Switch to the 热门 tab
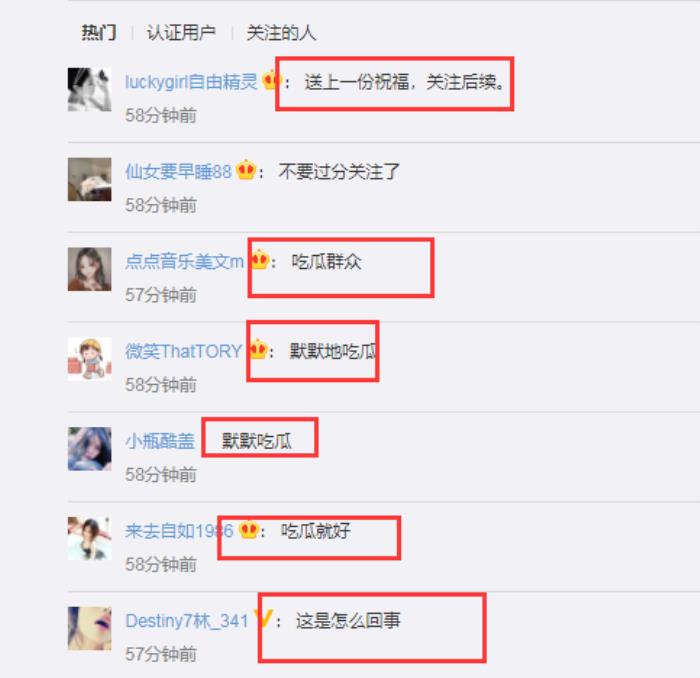Screen dimensions: 700x678 click(x=99, y=33)
